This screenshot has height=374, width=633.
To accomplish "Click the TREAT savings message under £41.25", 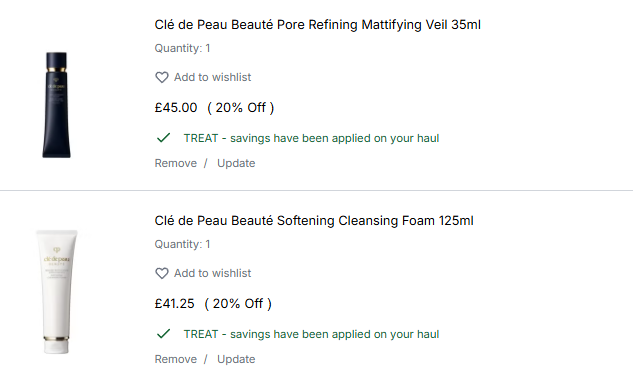I will 311,334.
